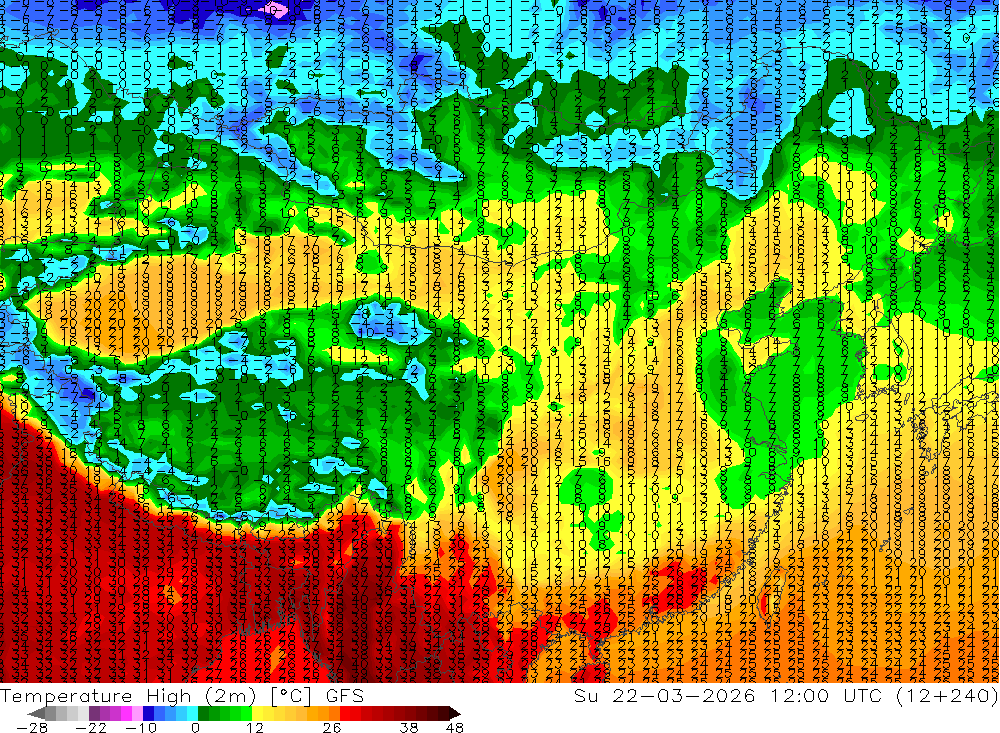Click the dark maroon right arrow tip of the legend
This screenshot has width=1000, height=733.
[455, 714]
